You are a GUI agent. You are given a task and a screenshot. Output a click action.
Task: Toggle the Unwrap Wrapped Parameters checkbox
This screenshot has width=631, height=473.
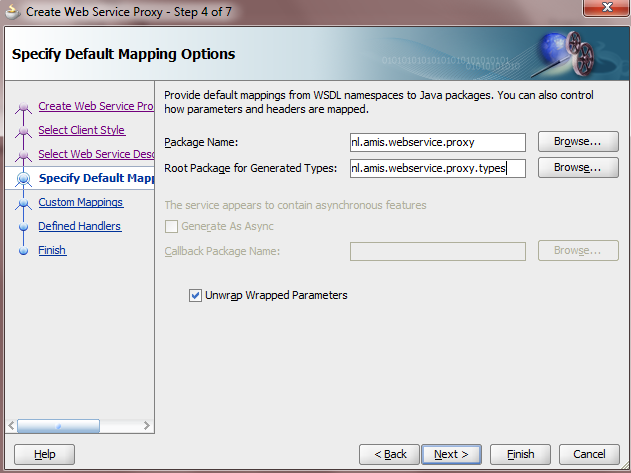[195, 296]
